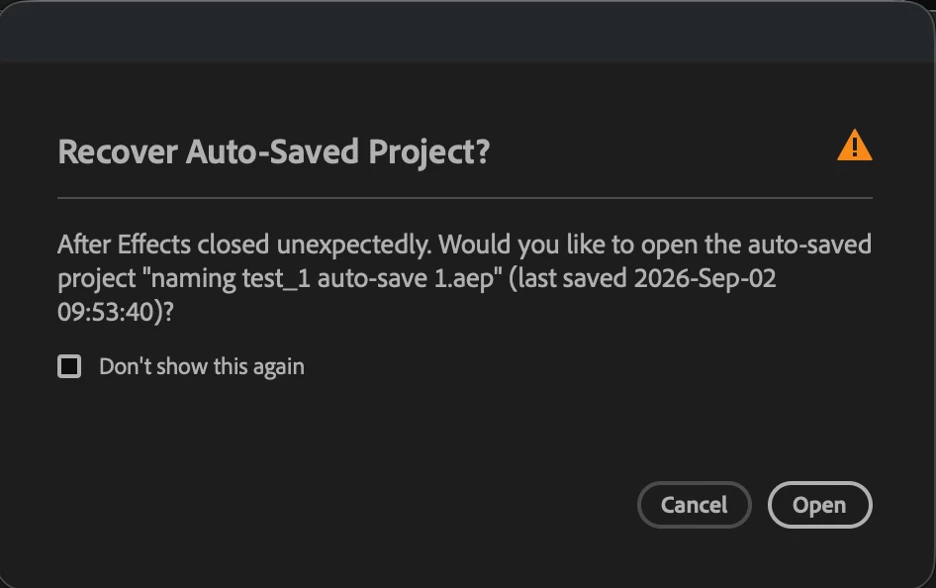Viewport: 936px width, 588px height.
Task: Click the time "09:53:40" in the message
Action: (x=106, y=312)
